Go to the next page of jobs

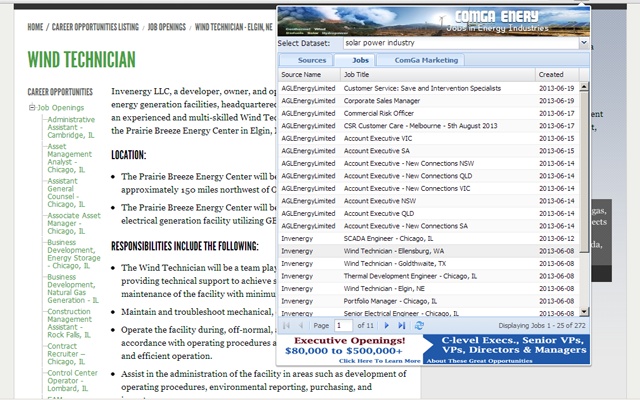pyautogui.click(x=387, y=325)
